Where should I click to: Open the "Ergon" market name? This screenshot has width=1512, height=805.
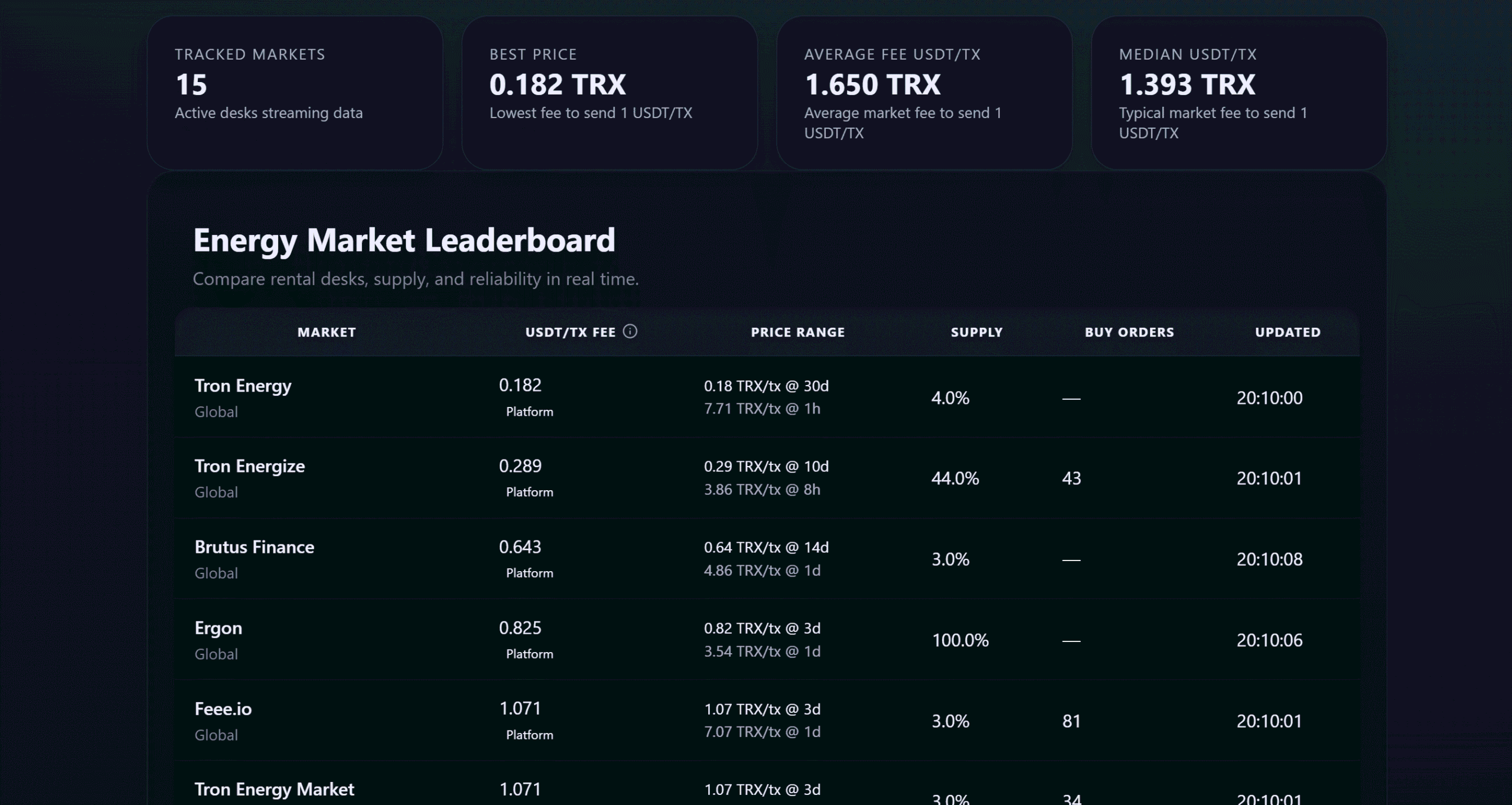[x=219, y=628]
